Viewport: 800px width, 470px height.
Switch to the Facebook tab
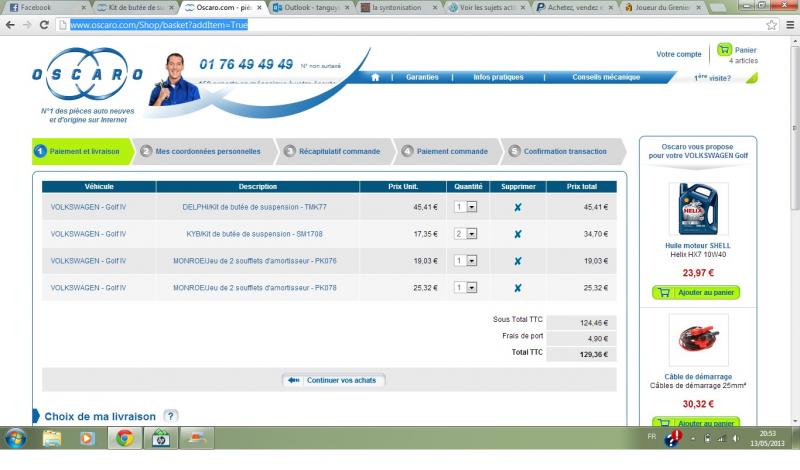[45, 8]
